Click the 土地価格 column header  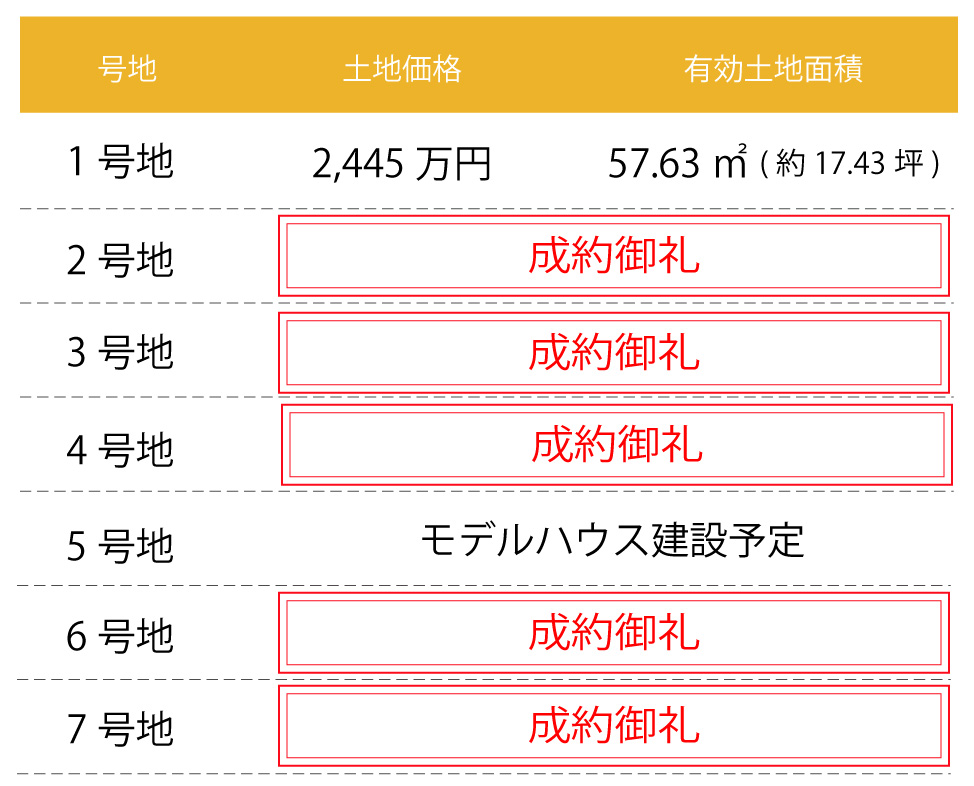[402, 69]
